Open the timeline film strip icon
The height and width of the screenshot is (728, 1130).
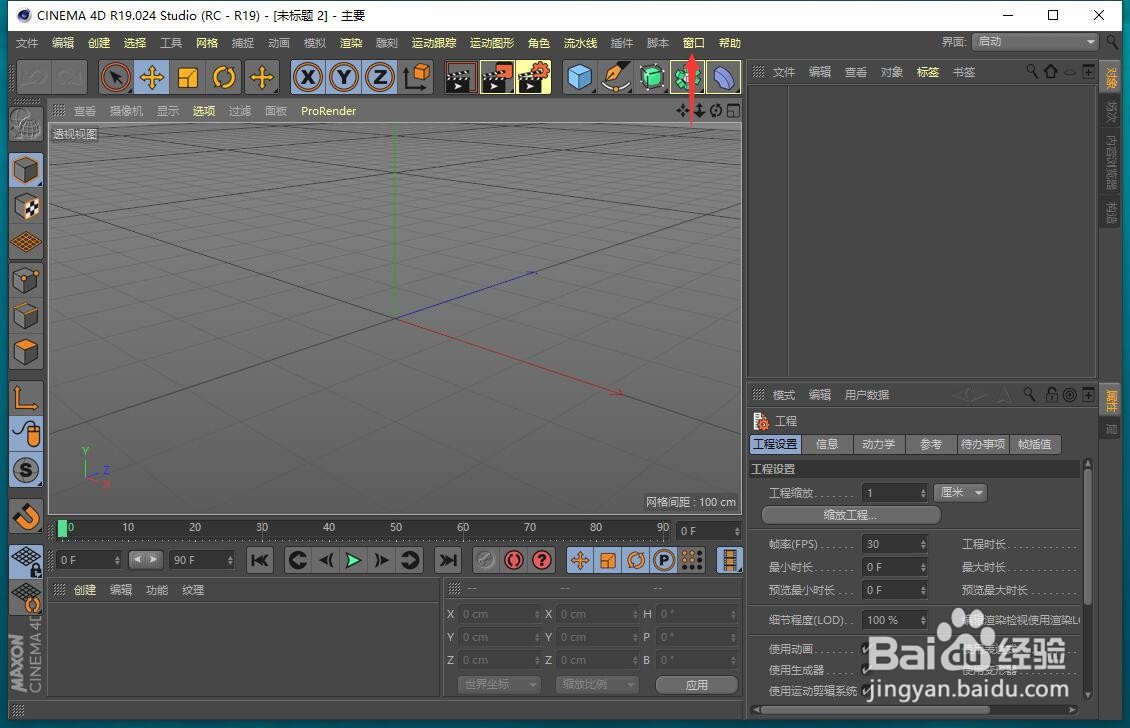coord(729,560)
